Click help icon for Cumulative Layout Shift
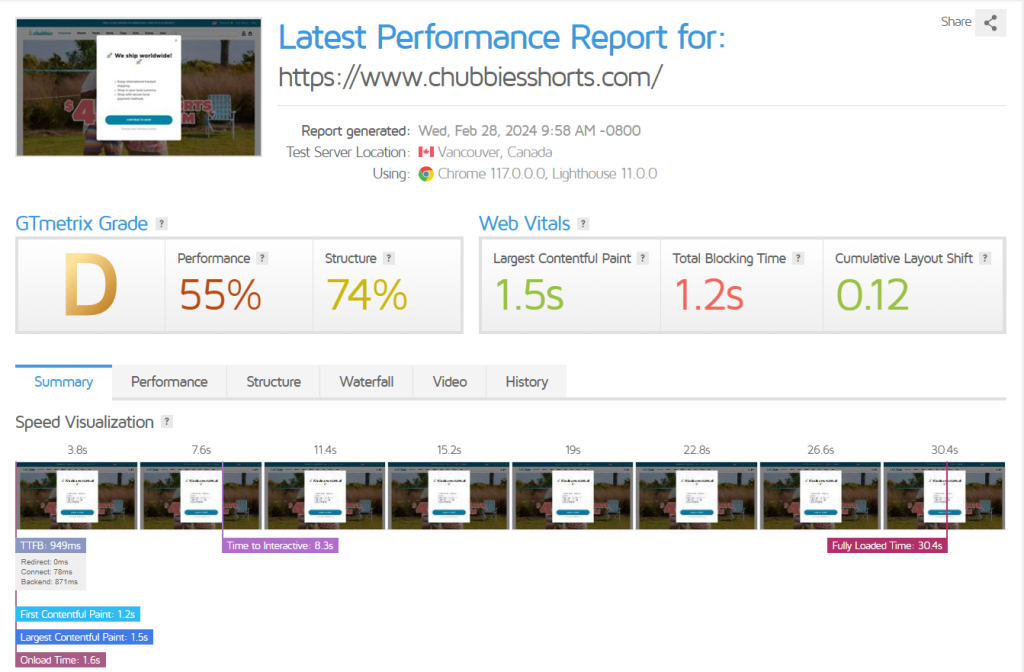Viewport: 1024px width, 672px height. [985, 258]
